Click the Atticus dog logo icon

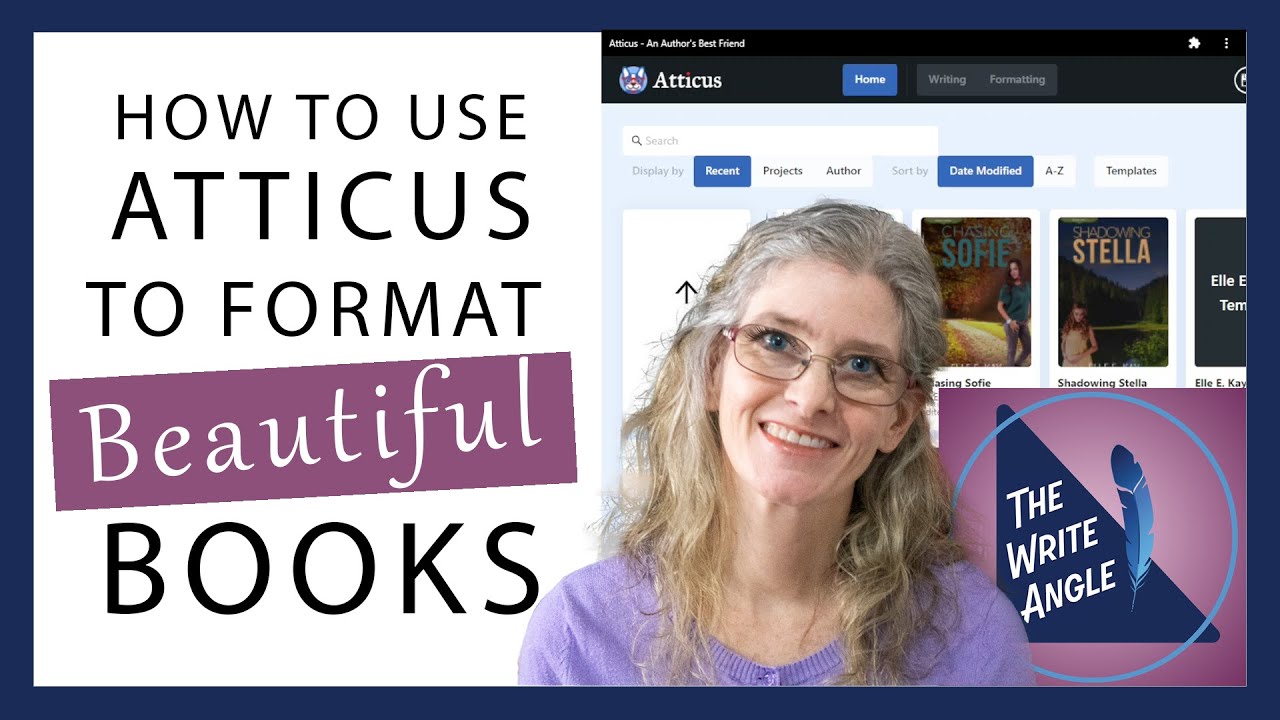tap(633, 80)
